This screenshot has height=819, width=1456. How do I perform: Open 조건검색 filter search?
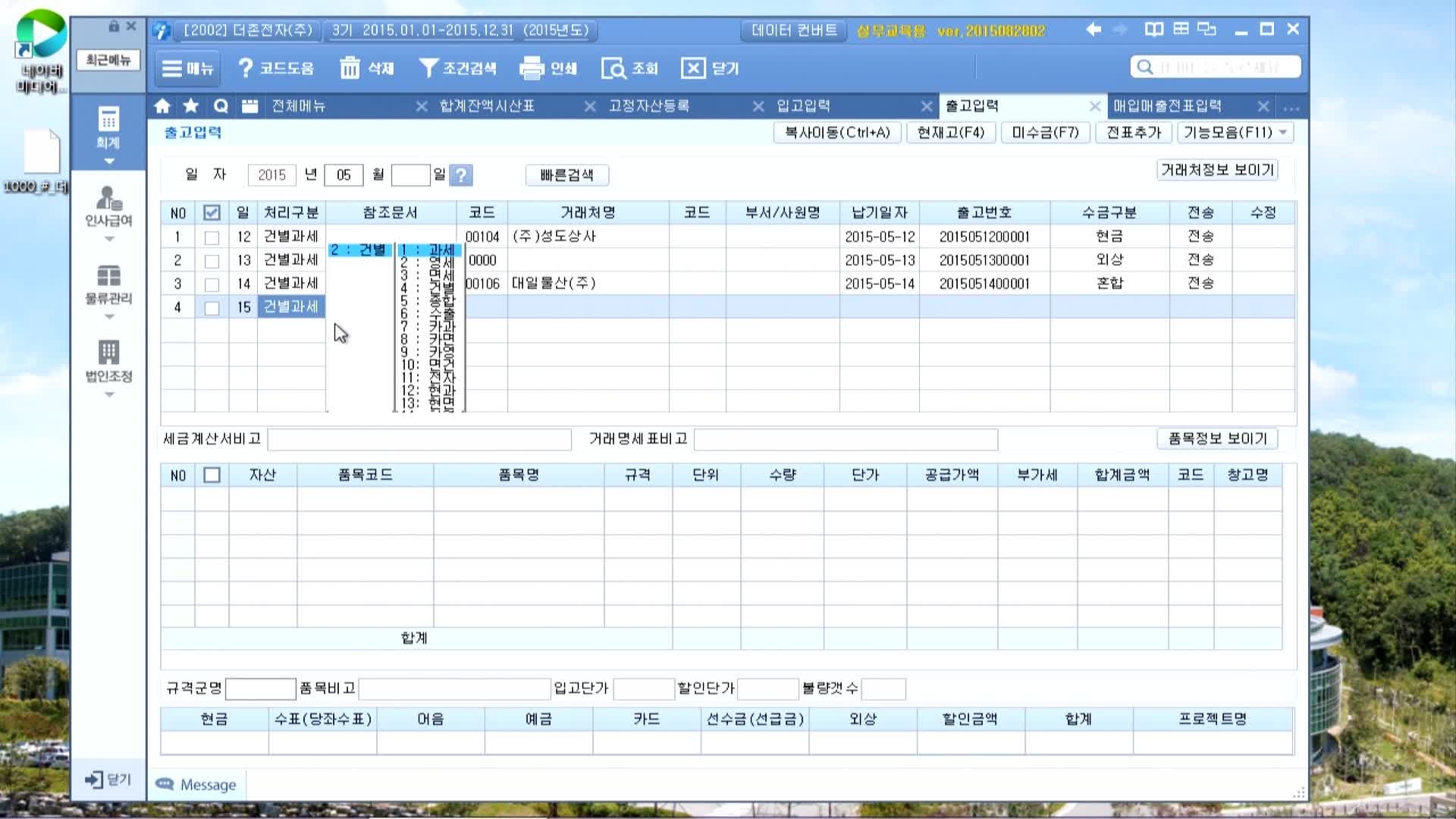tap(457, 69)
